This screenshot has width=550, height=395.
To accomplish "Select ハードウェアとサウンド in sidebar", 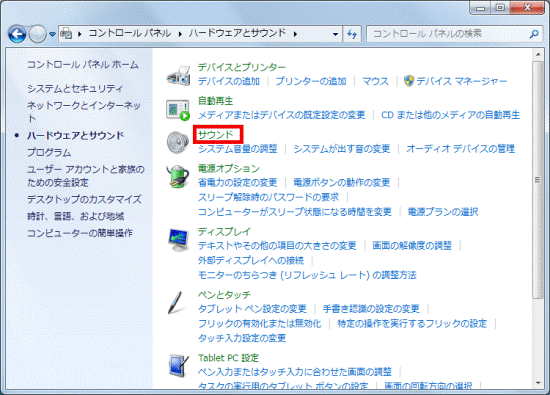I will 75,135.
